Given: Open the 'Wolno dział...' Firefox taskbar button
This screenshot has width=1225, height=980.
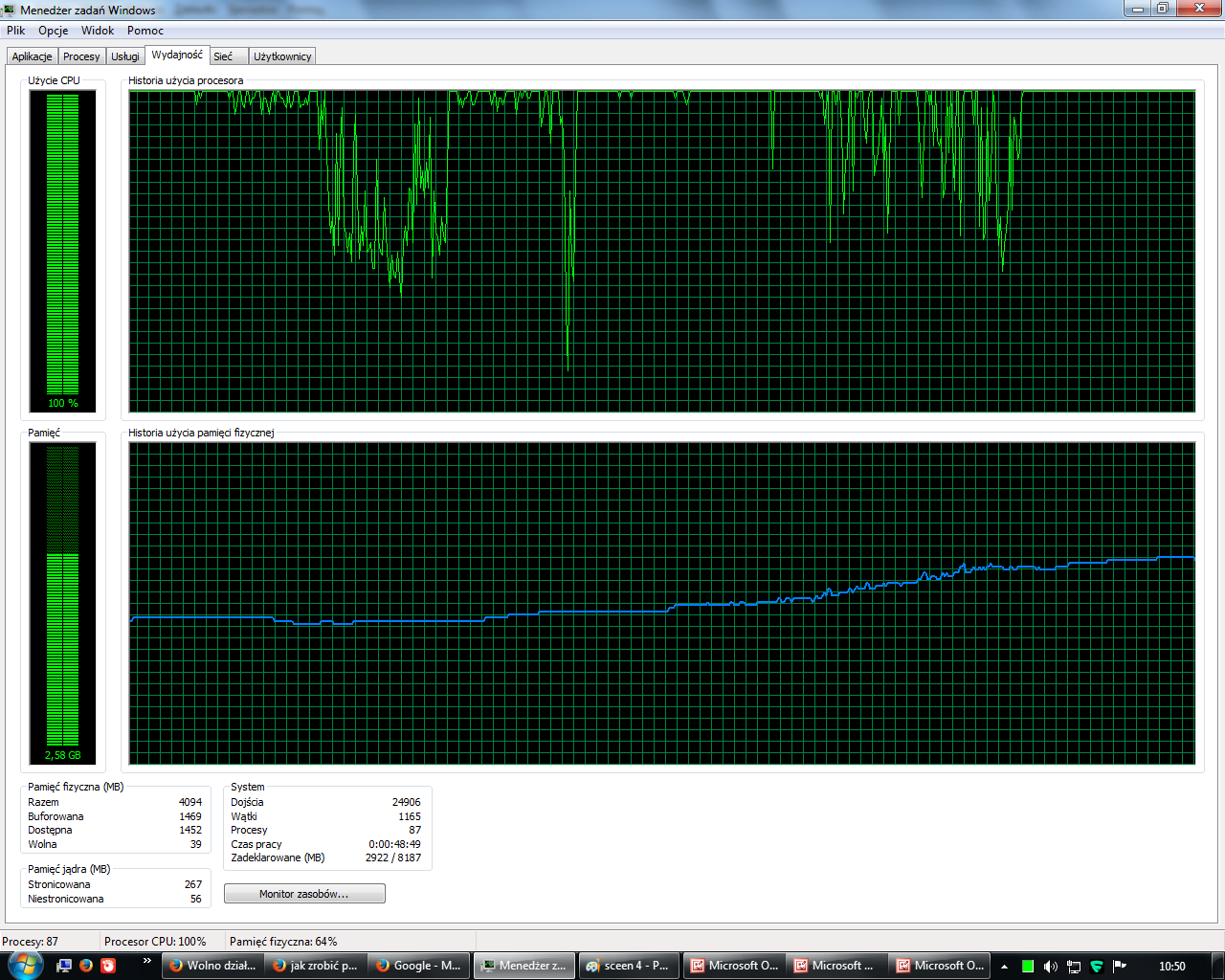Looking at the screenshot, I should [212, 966].
